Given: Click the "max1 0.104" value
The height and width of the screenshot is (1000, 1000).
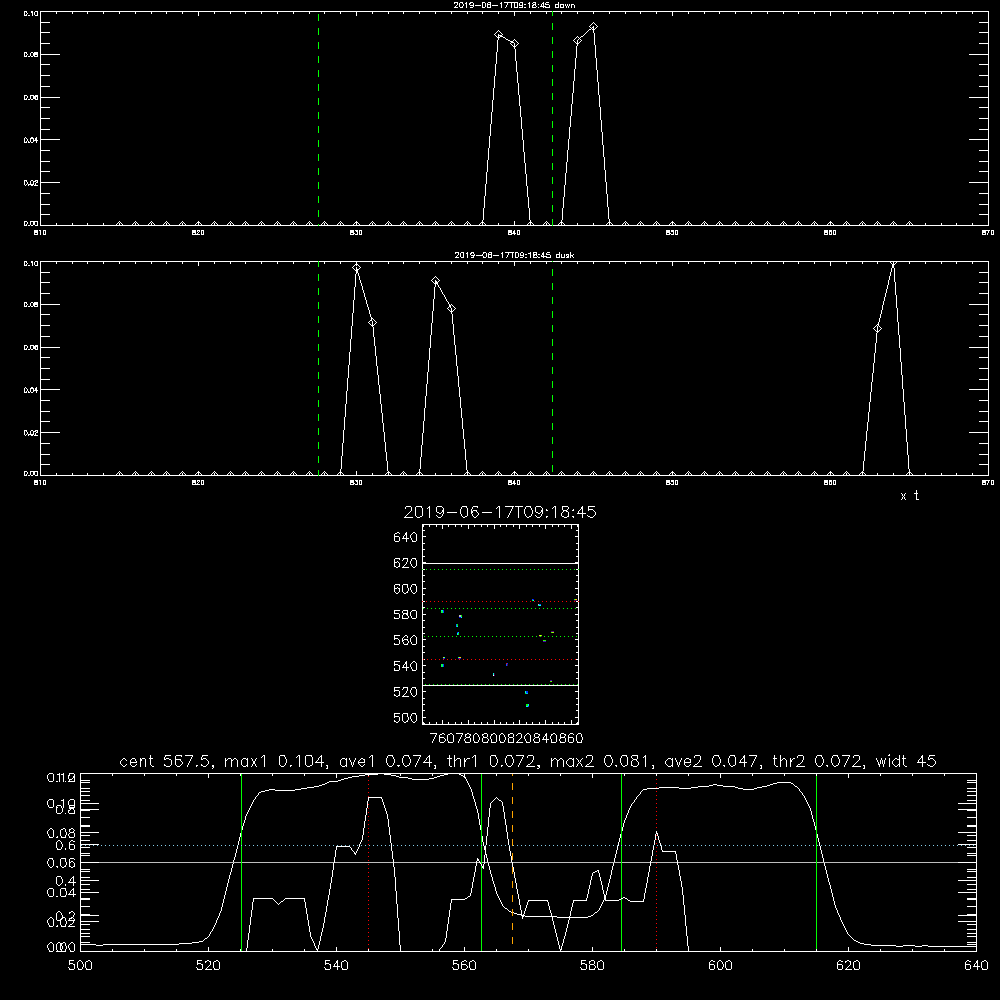Looking at the screenshot, I should (276, 761).
